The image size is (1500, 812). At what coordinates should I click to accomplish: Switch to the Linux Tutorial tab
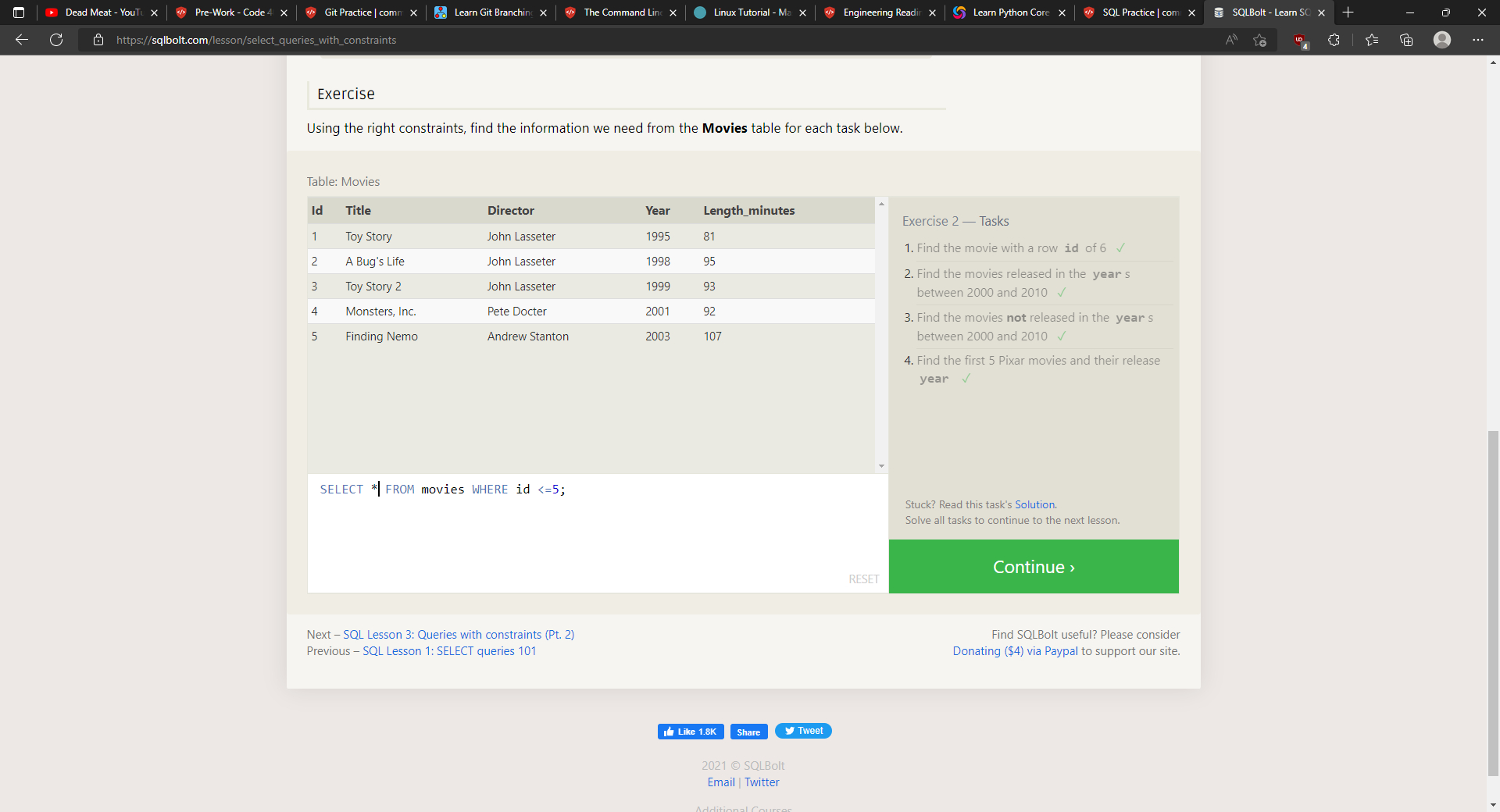coord(752,12)
